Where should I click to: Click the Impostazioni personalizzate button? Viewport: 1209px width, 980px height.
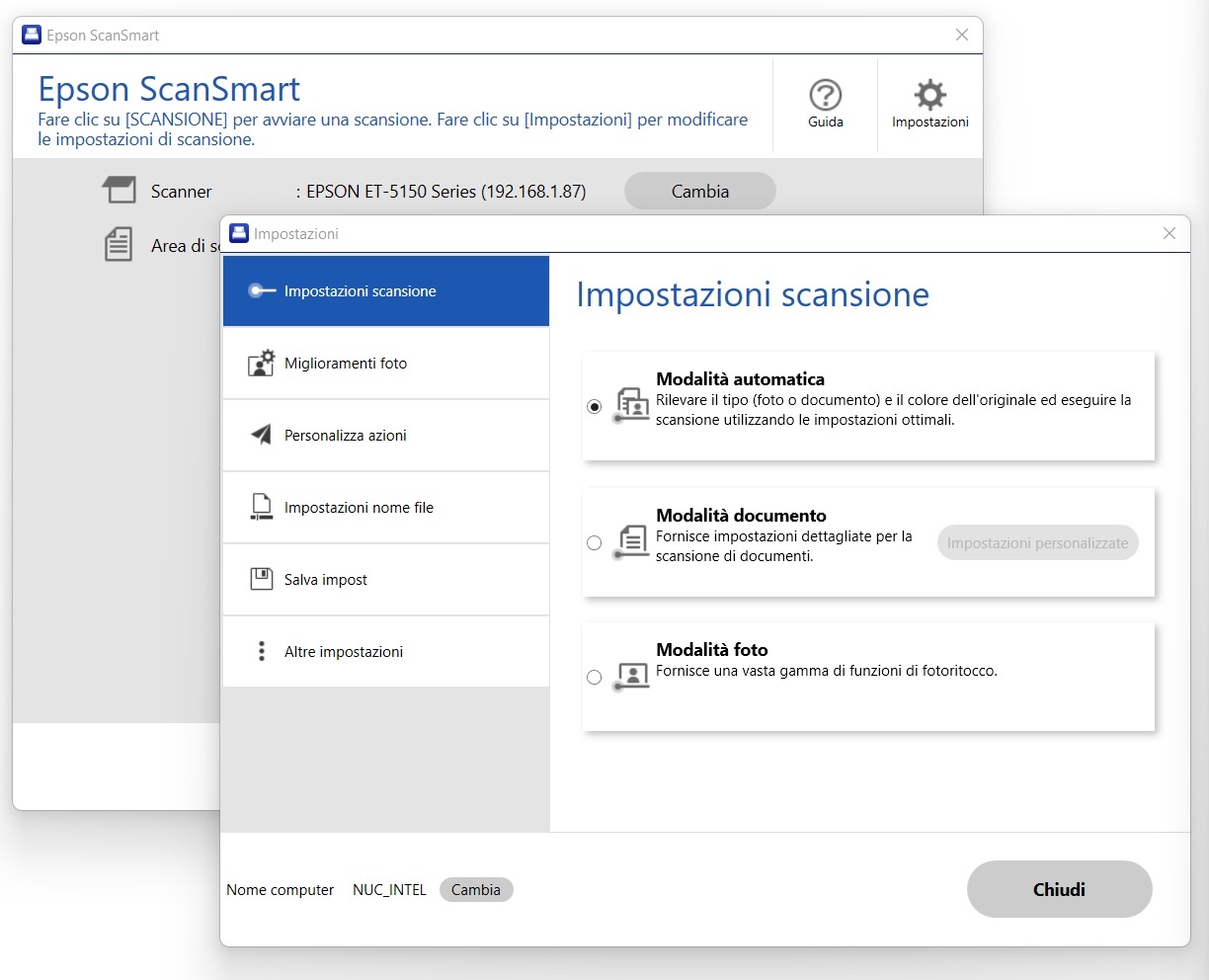tap(1037, 542)
